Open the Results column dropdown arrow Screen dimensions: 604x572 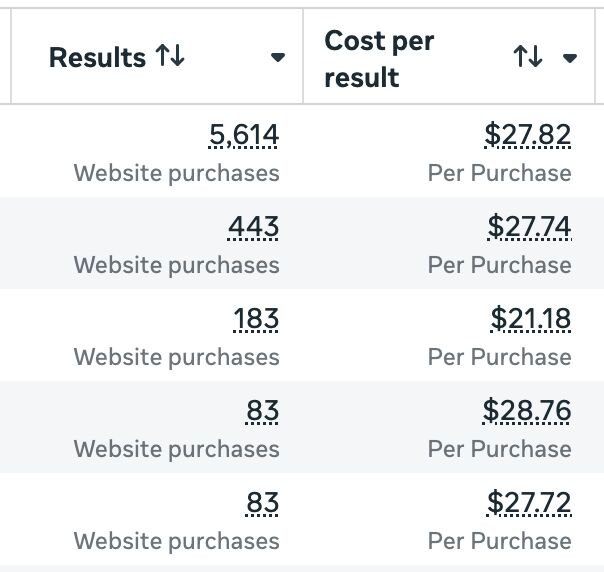[278, 58]
